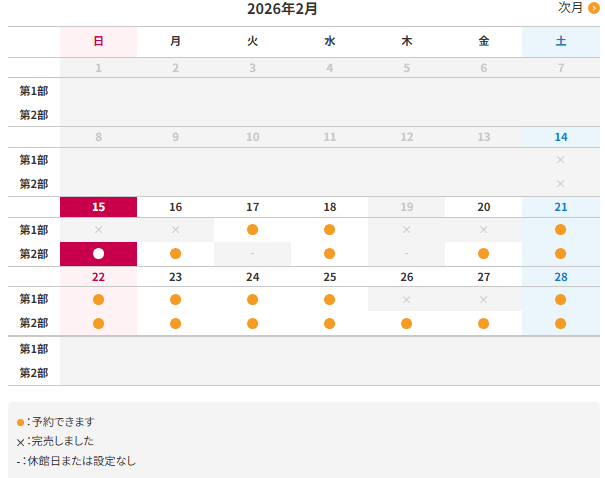Go to next month (次月)
The height and width of the screenshot is (478, 605).
pos(571,8)
